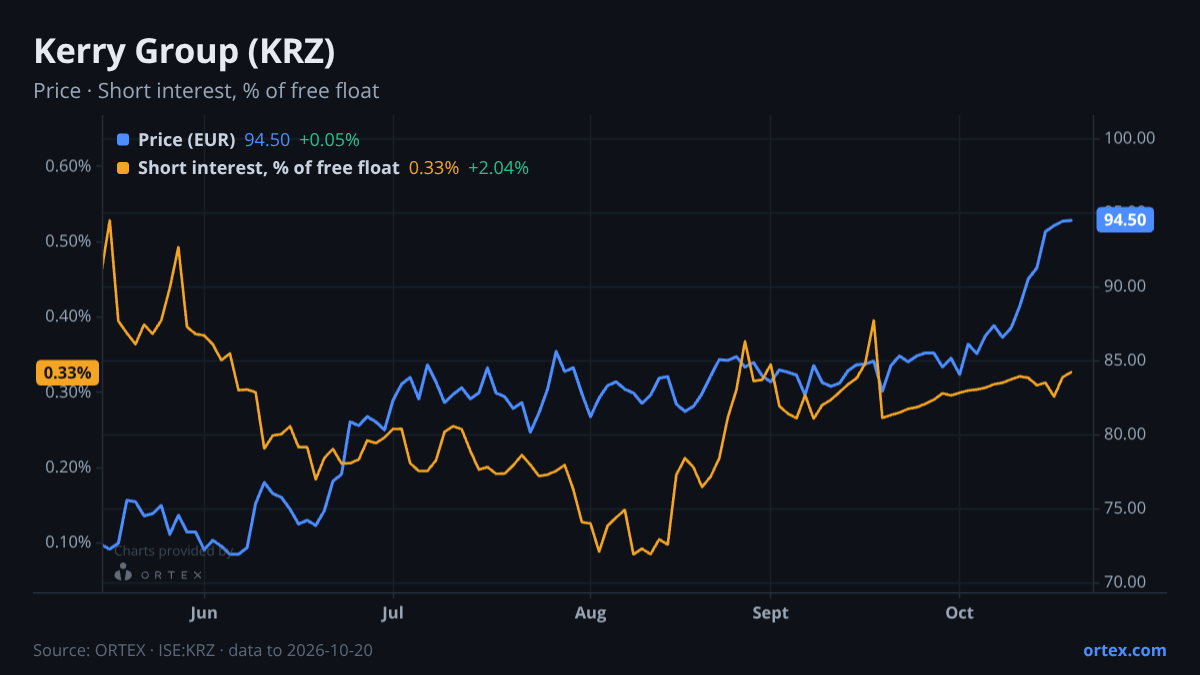
Task: Click the Jul axis label
Action: (x=393, y=611)
